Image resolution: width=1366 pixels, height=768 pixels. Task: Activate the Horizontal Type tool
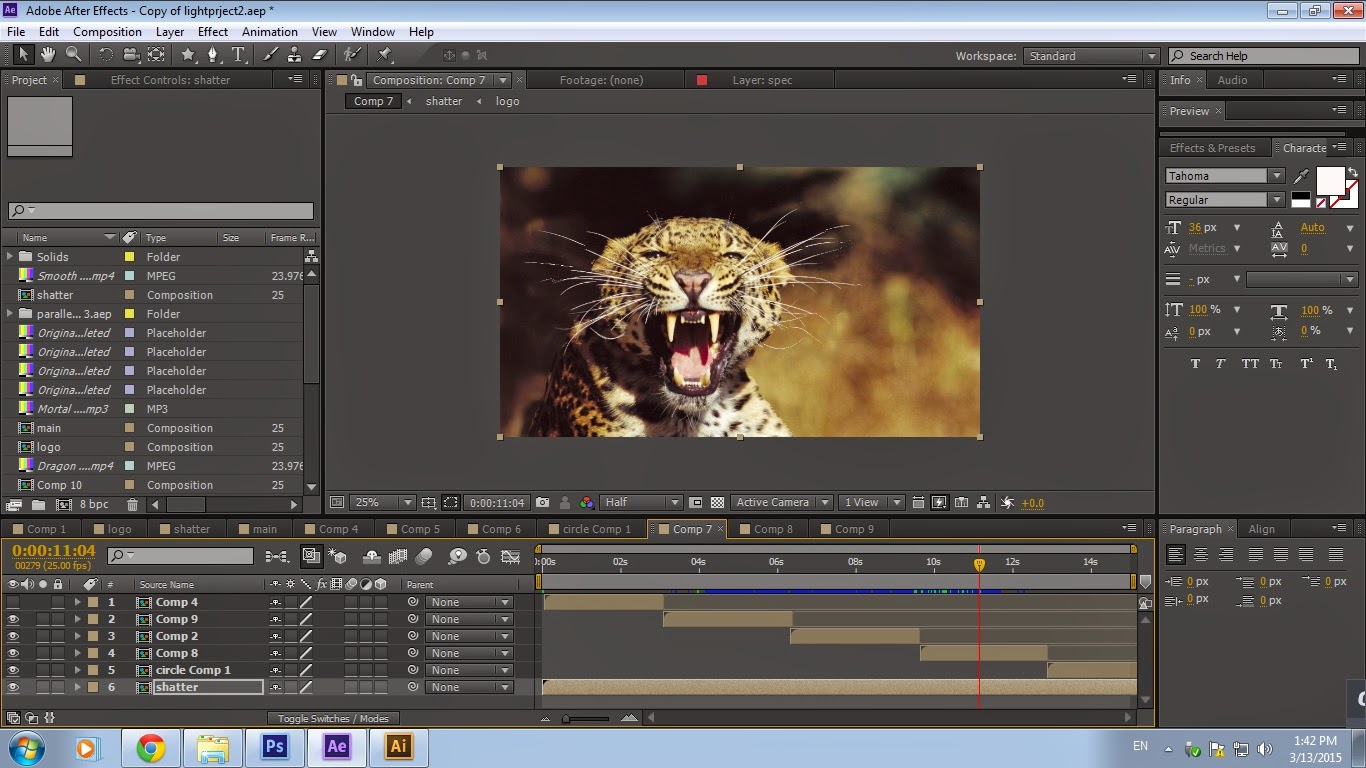[238, 55]
